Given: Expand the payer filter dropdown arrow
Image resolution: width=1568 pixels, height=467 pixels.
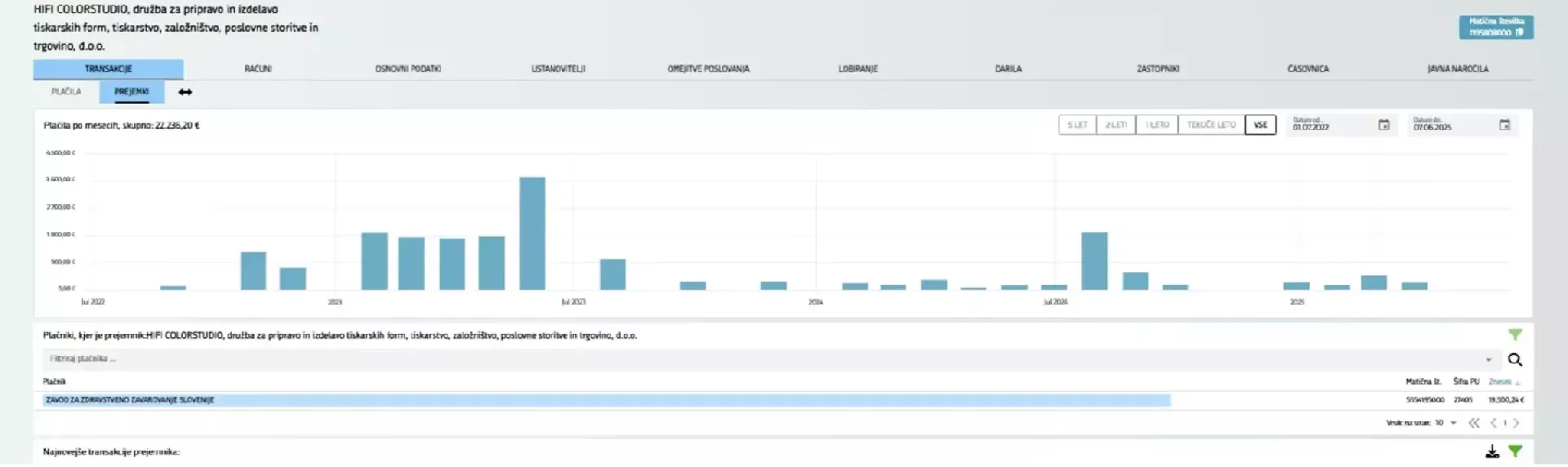Looking at the screenshot, I should tap(1488, 359).
